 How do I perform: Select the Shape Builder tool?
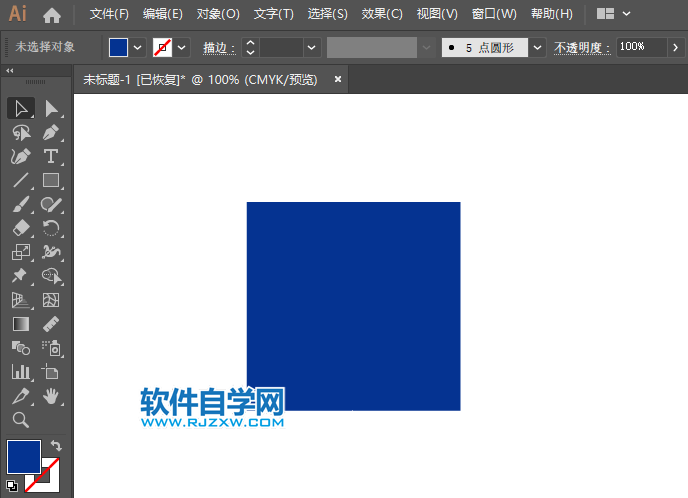click(x=51, y=276)
